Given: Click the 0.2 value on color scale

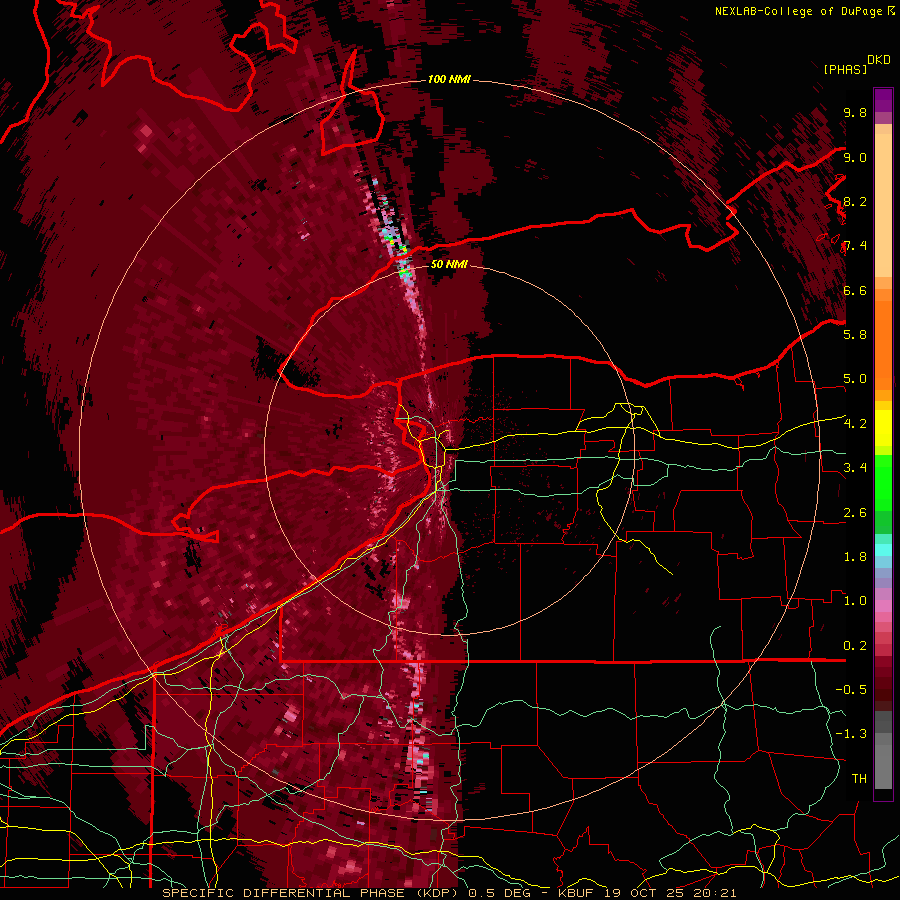Looking at the screenshot, I should tap(855, 645).
